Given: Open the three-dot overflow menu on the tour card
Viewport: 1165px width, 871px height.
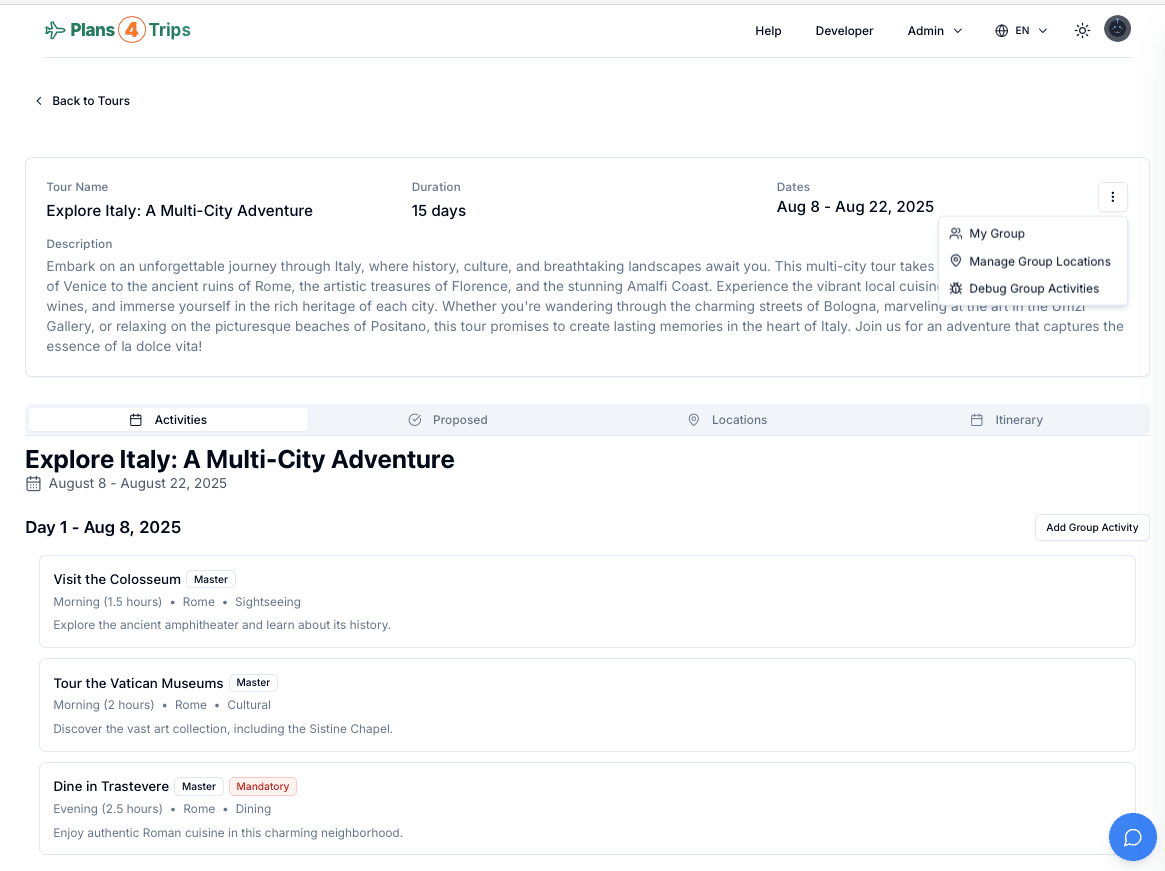Looking at the screenshot, I should (1112, 197).
